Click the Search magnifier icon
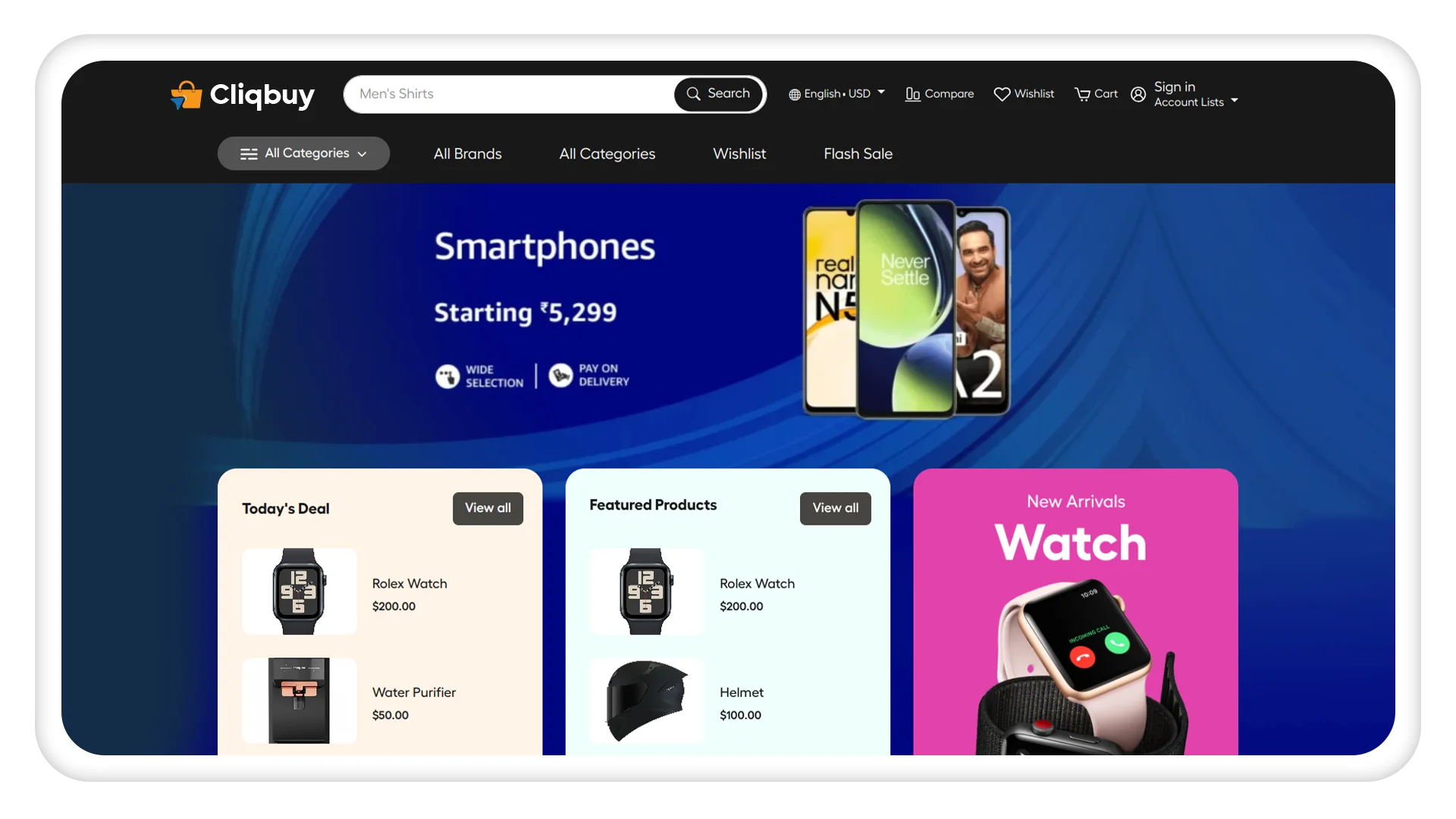The height and width of the screenshot is (819, 1456). click(694, 93)
